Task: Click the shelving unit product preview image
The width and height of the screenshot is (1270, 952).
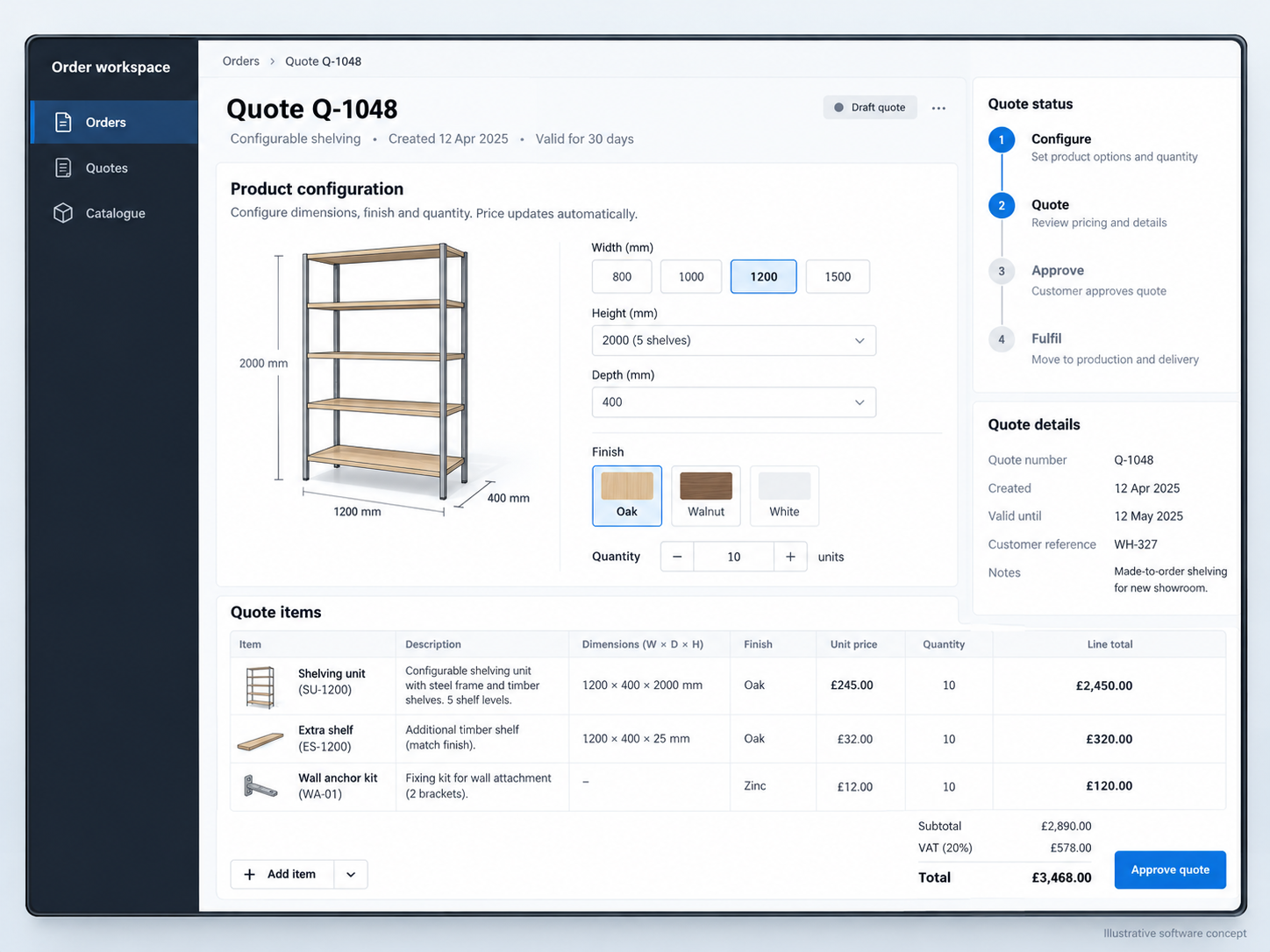Action: pos(386,373)
